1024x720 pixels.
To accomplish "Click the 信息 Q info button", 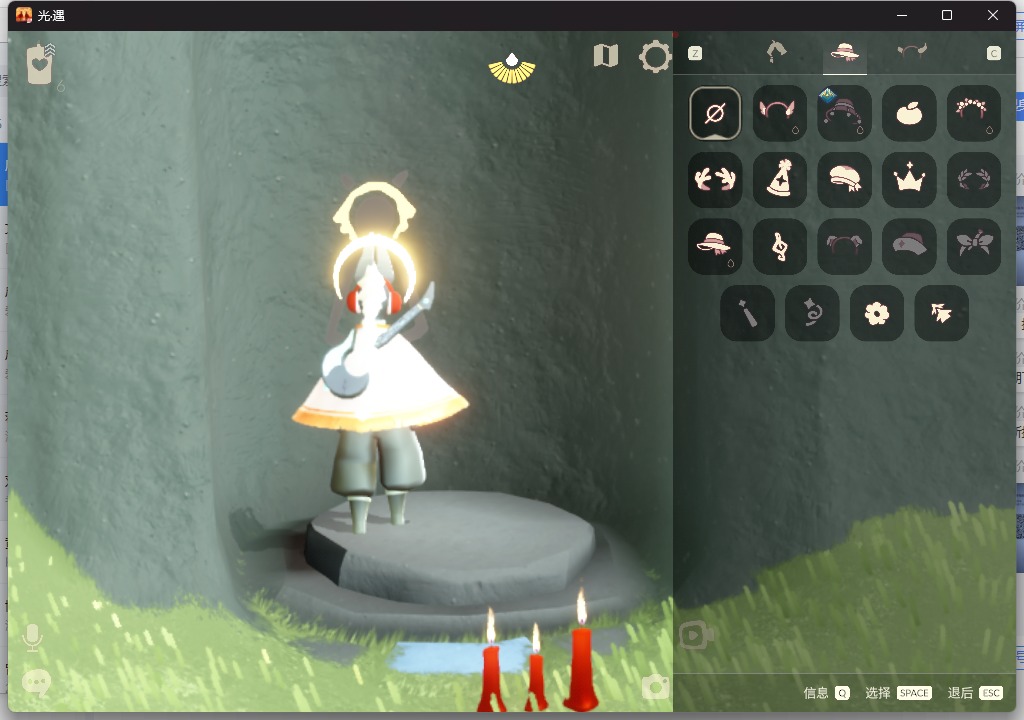I will pos(826,693).
